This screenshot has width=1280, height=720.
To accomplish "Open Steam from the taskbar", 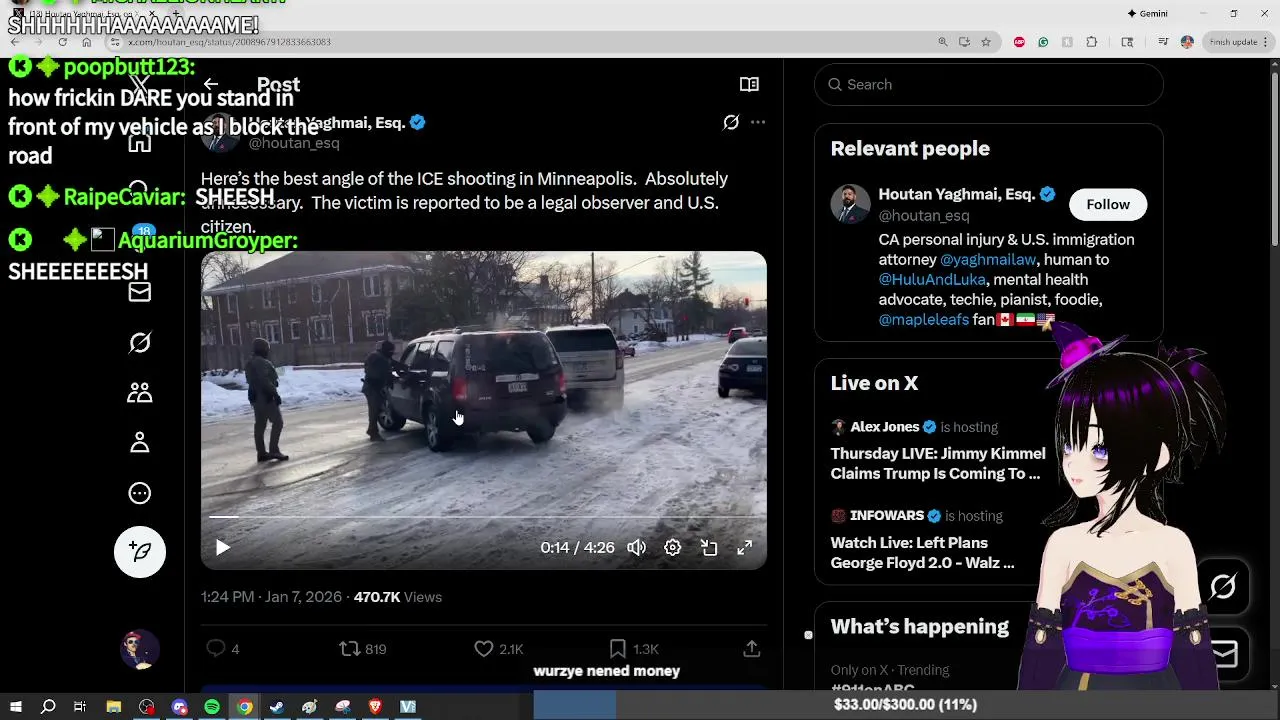I will (277, 707).
